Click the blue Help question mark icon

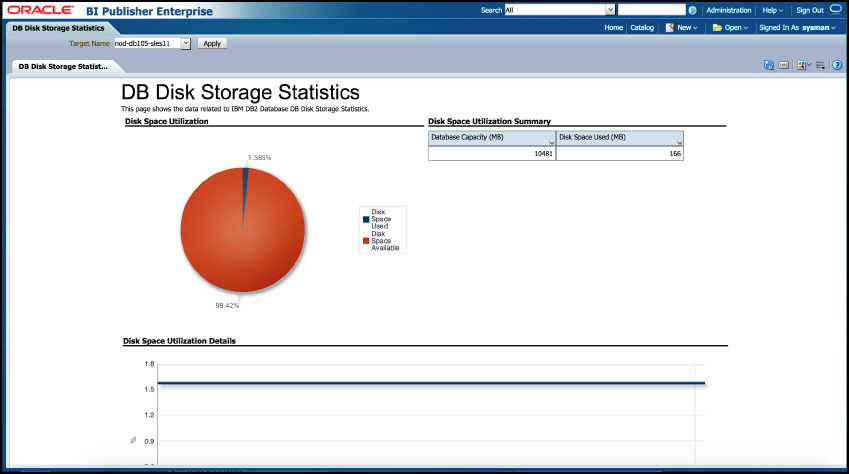[837, 65]
